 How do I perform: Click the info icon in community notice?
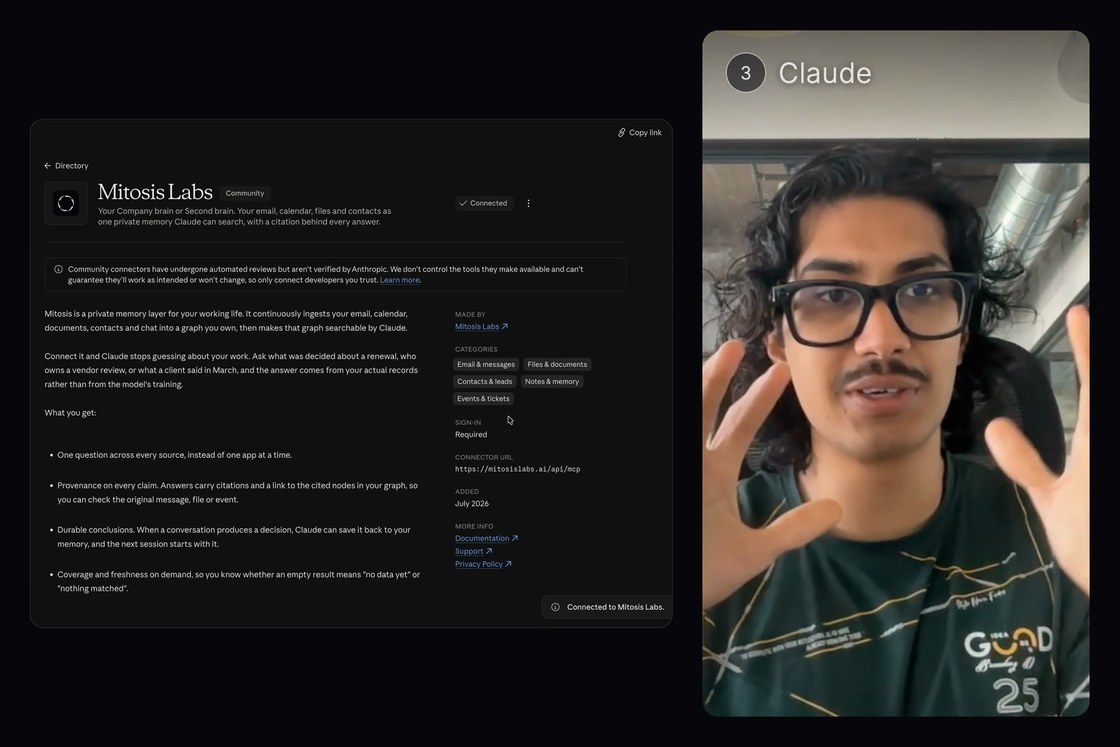coord(59,269)
